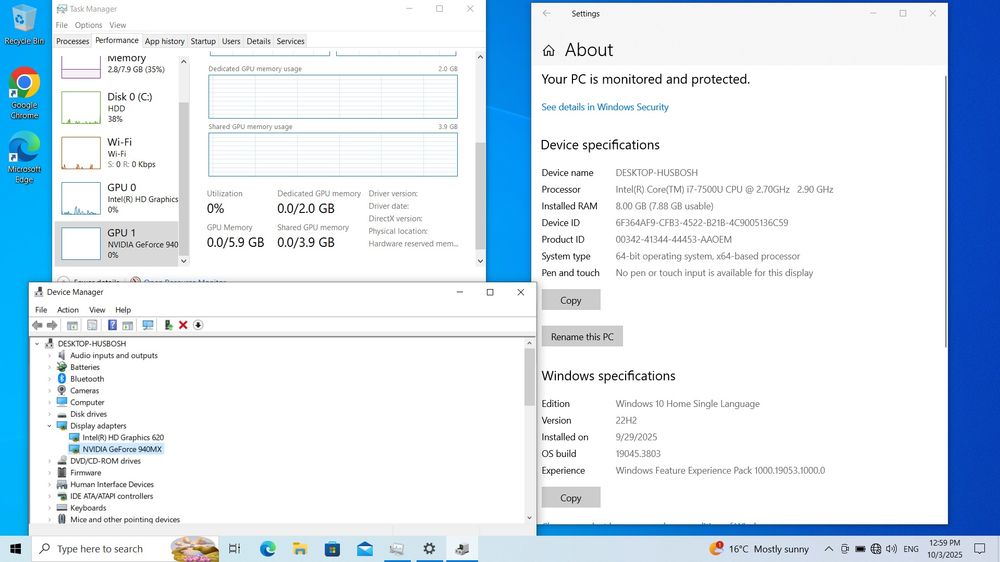Click the Device Manager icon on the taskbar
Screen dimensions: 1000x562
[462, 549]
